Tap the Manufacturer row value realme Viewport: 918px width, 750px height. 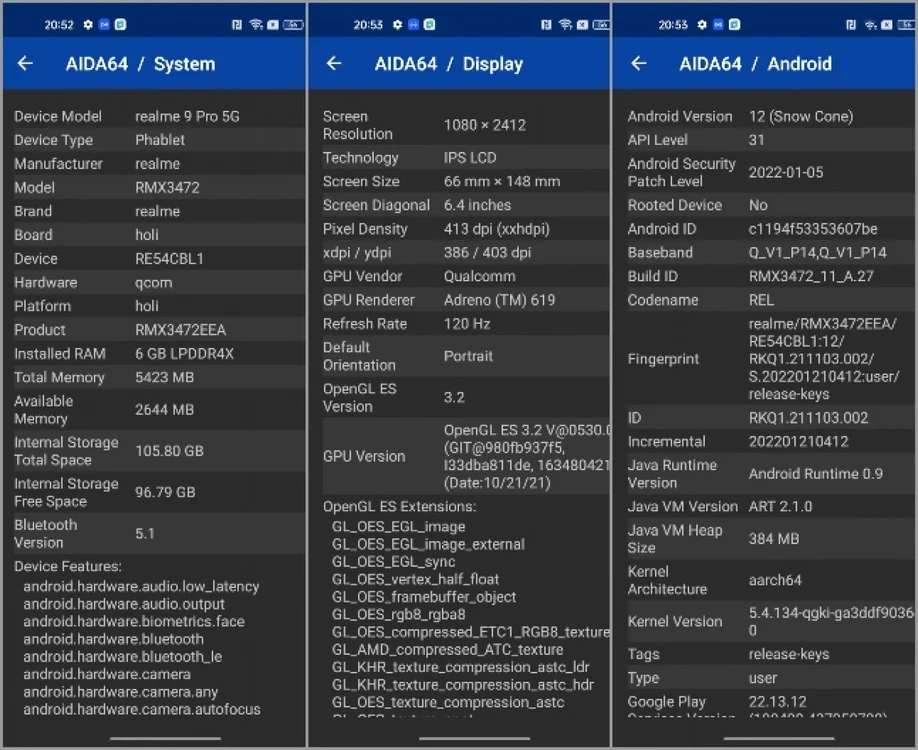coord(157,164)
